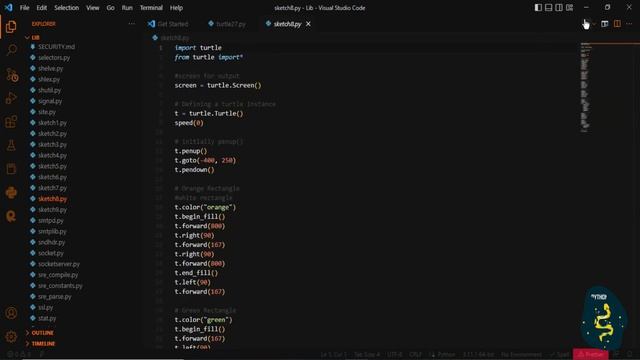The image size is (640, 360).
Task: Open SECURITY.md in the explorer
Action: click(56, 47)
